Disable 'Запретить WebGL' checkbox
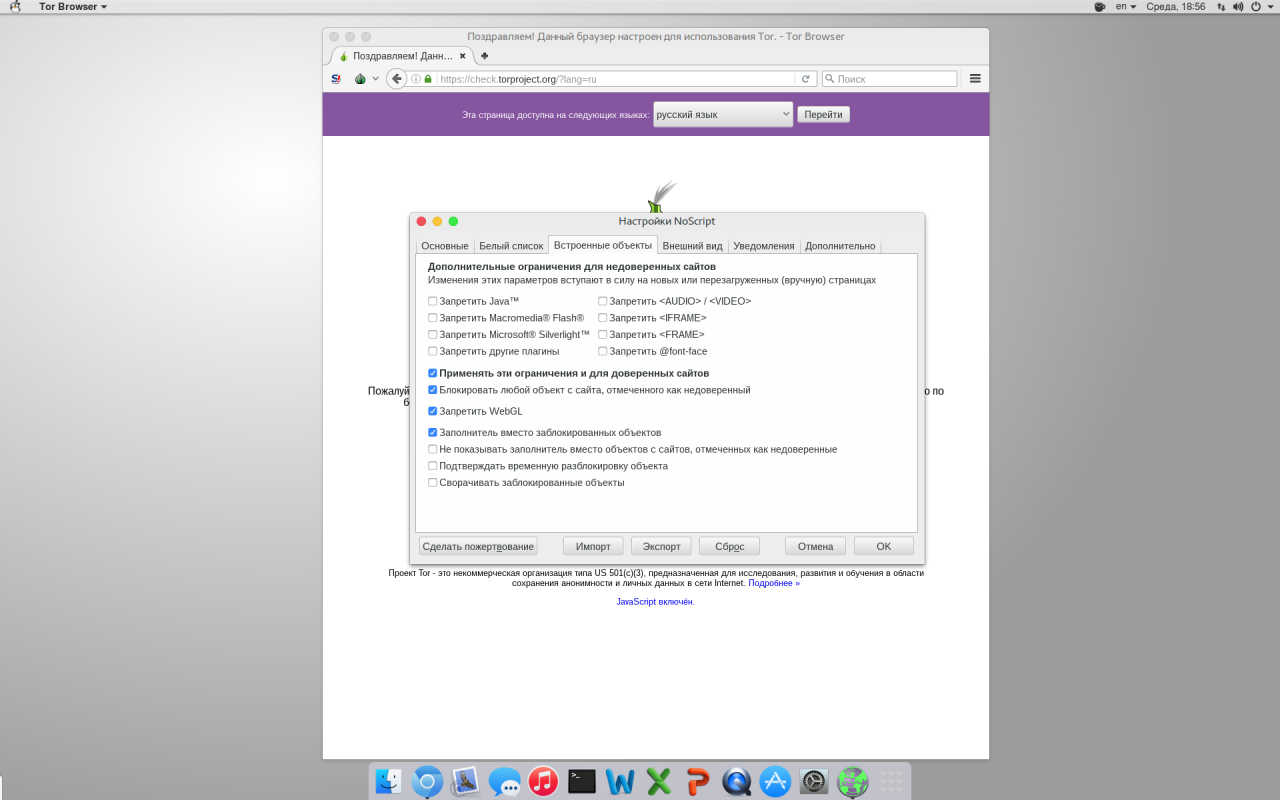 coord(433,411)
